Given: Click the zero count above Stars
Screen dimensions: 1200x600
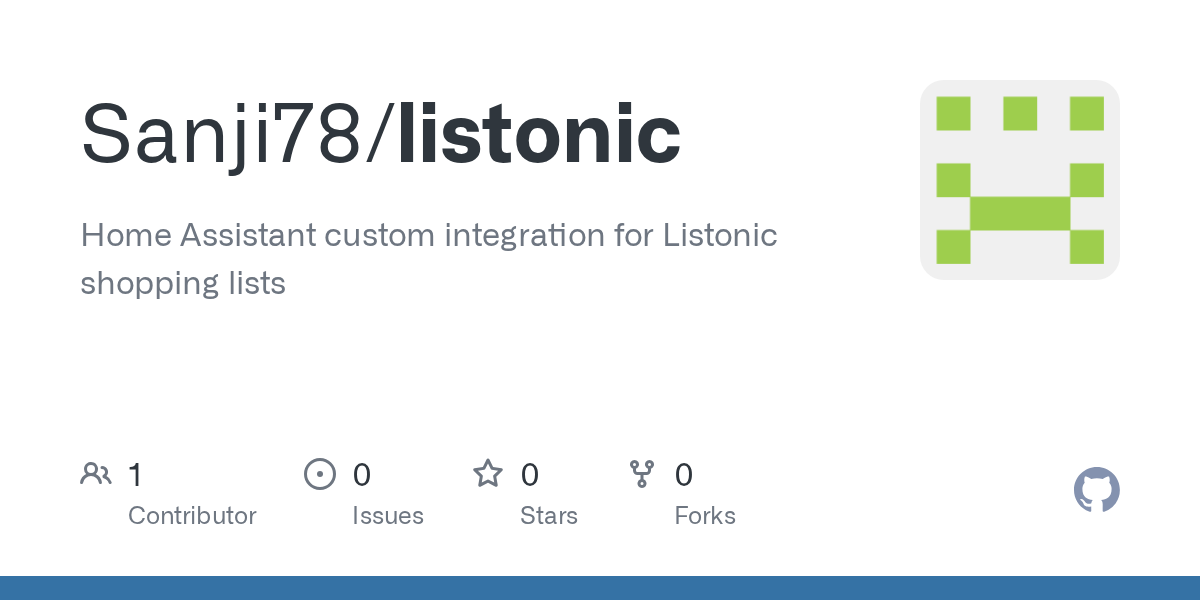Looking at the screenshot, I should click(x=530, y=475).
